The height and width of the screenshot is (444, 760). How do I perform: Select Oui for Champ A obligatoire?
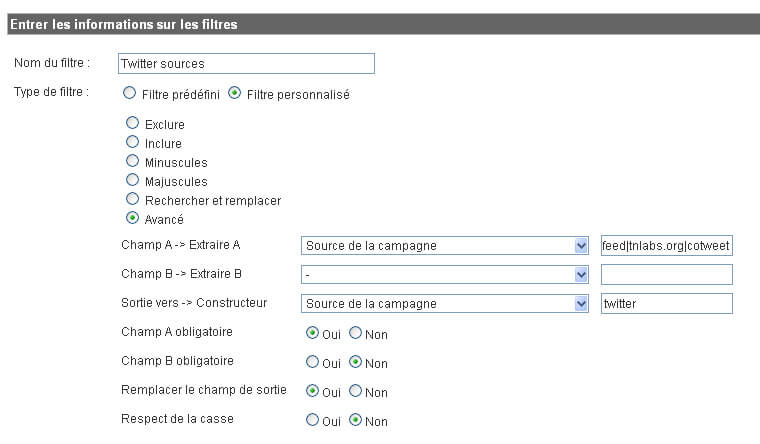coord(313,333)
